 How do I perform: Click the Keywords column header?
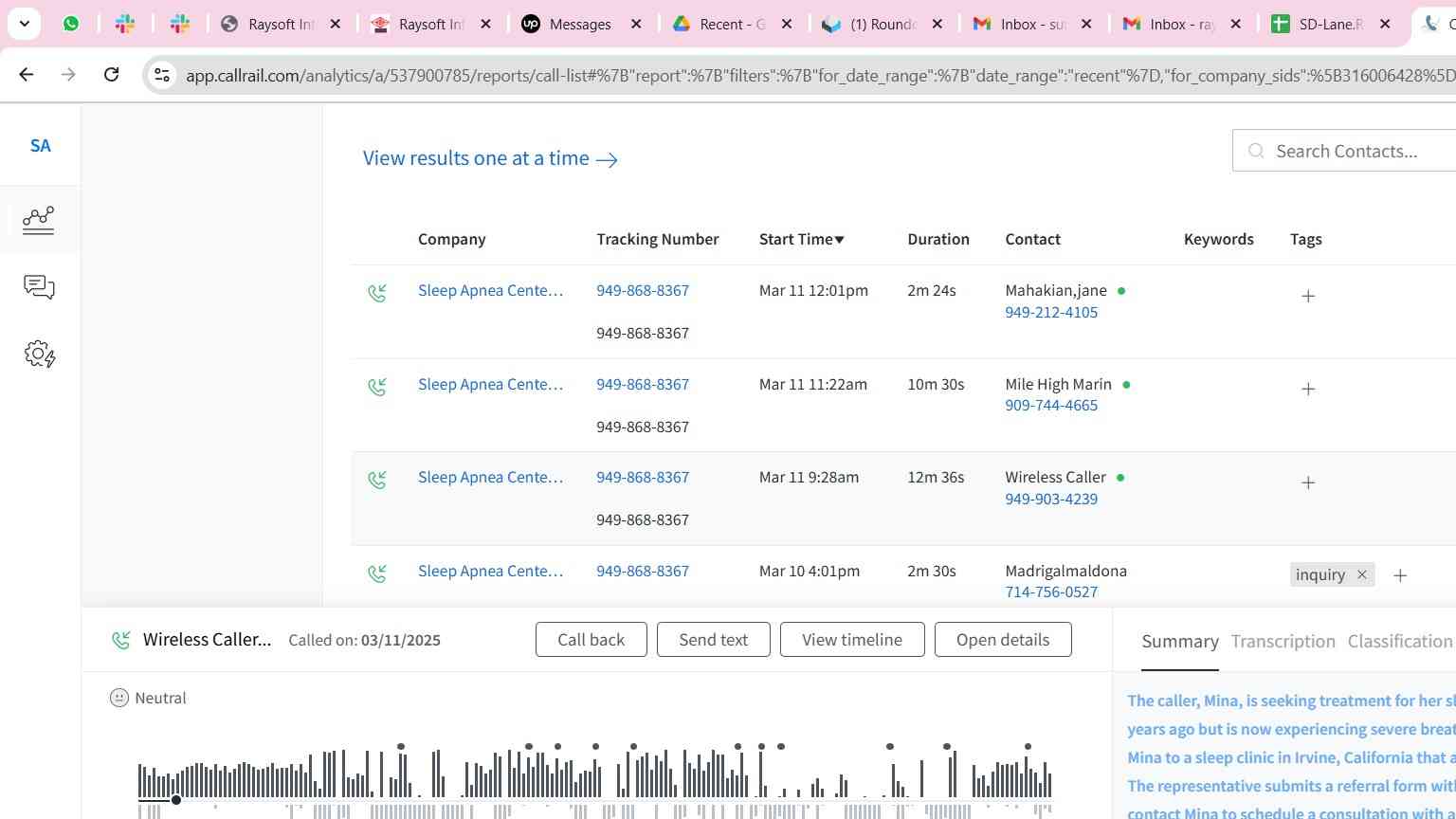click(1219, 239)
